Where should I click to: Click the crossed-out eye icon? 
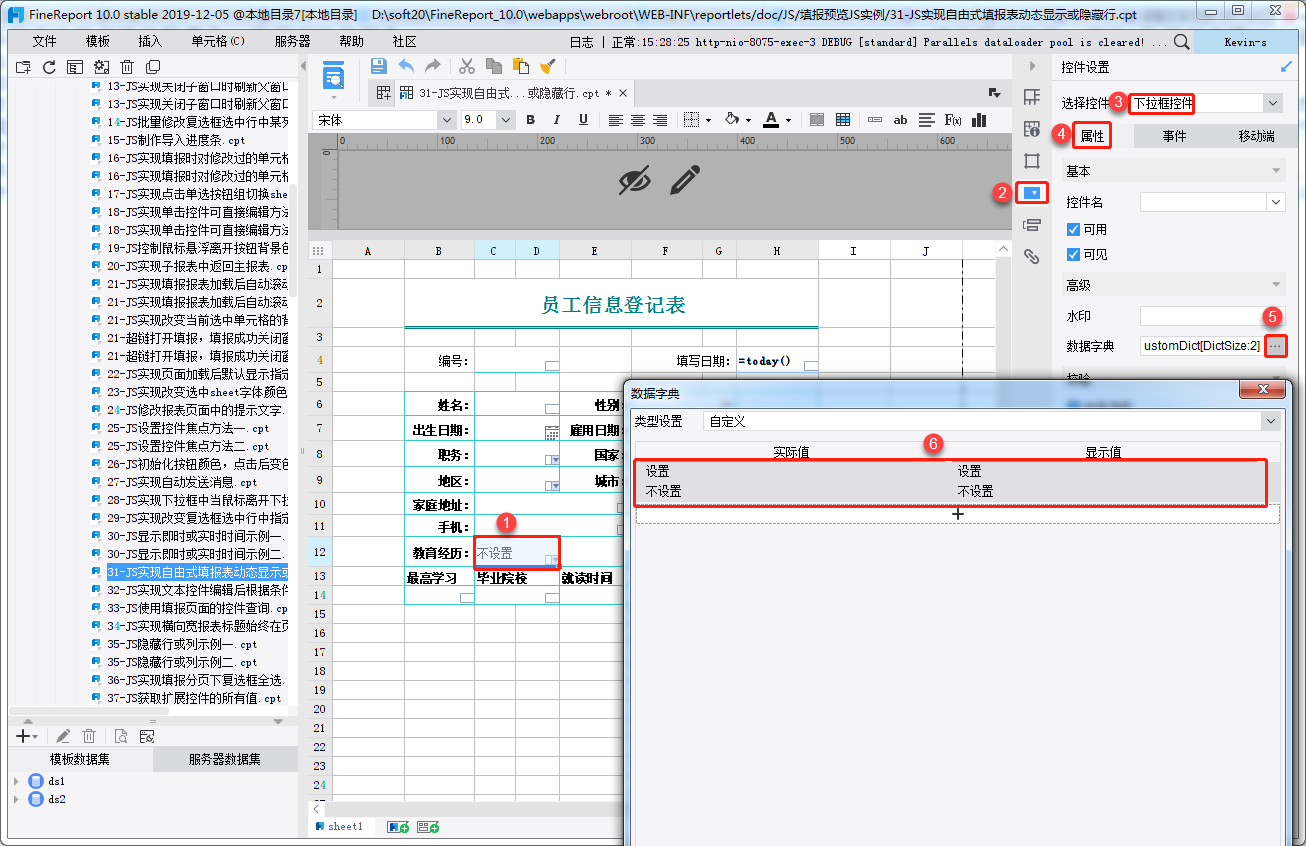tap(635, 180)
